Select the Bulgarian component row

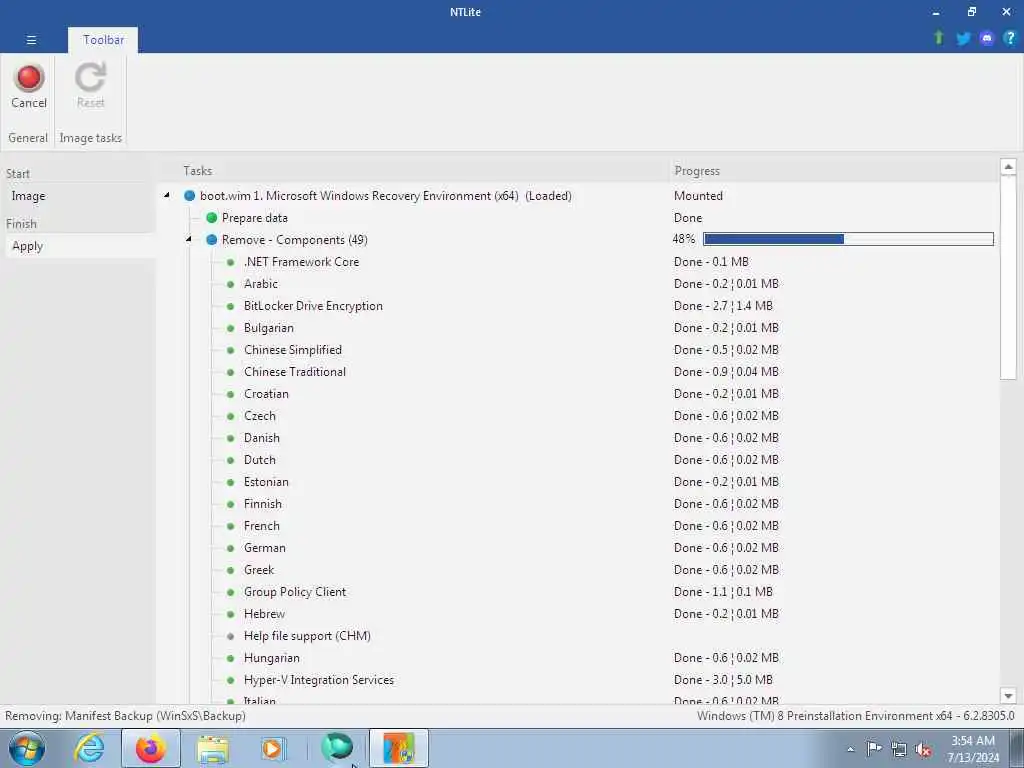(268, 328)
